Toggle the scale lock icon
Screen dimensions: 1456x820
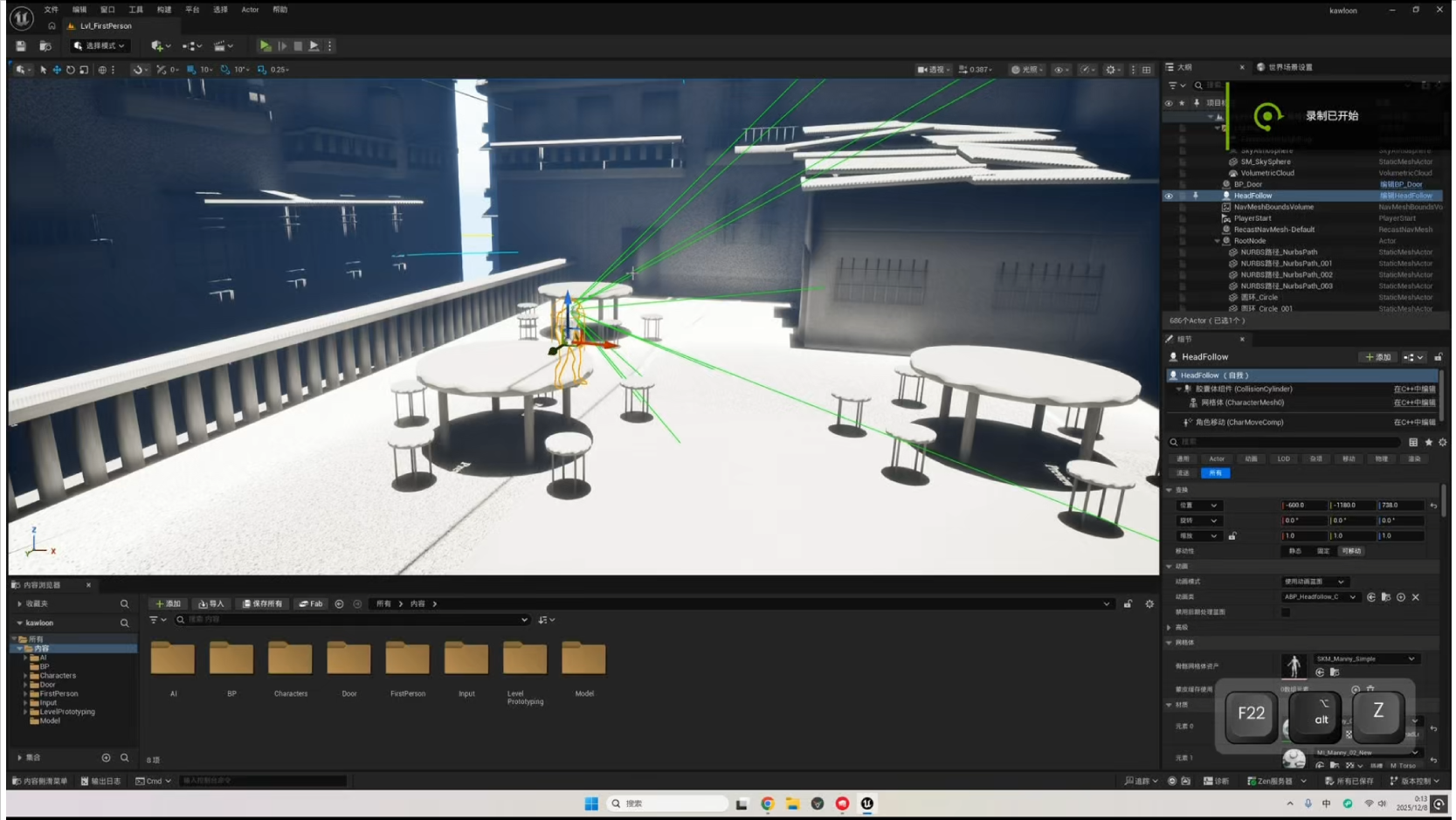[1232, 535]
